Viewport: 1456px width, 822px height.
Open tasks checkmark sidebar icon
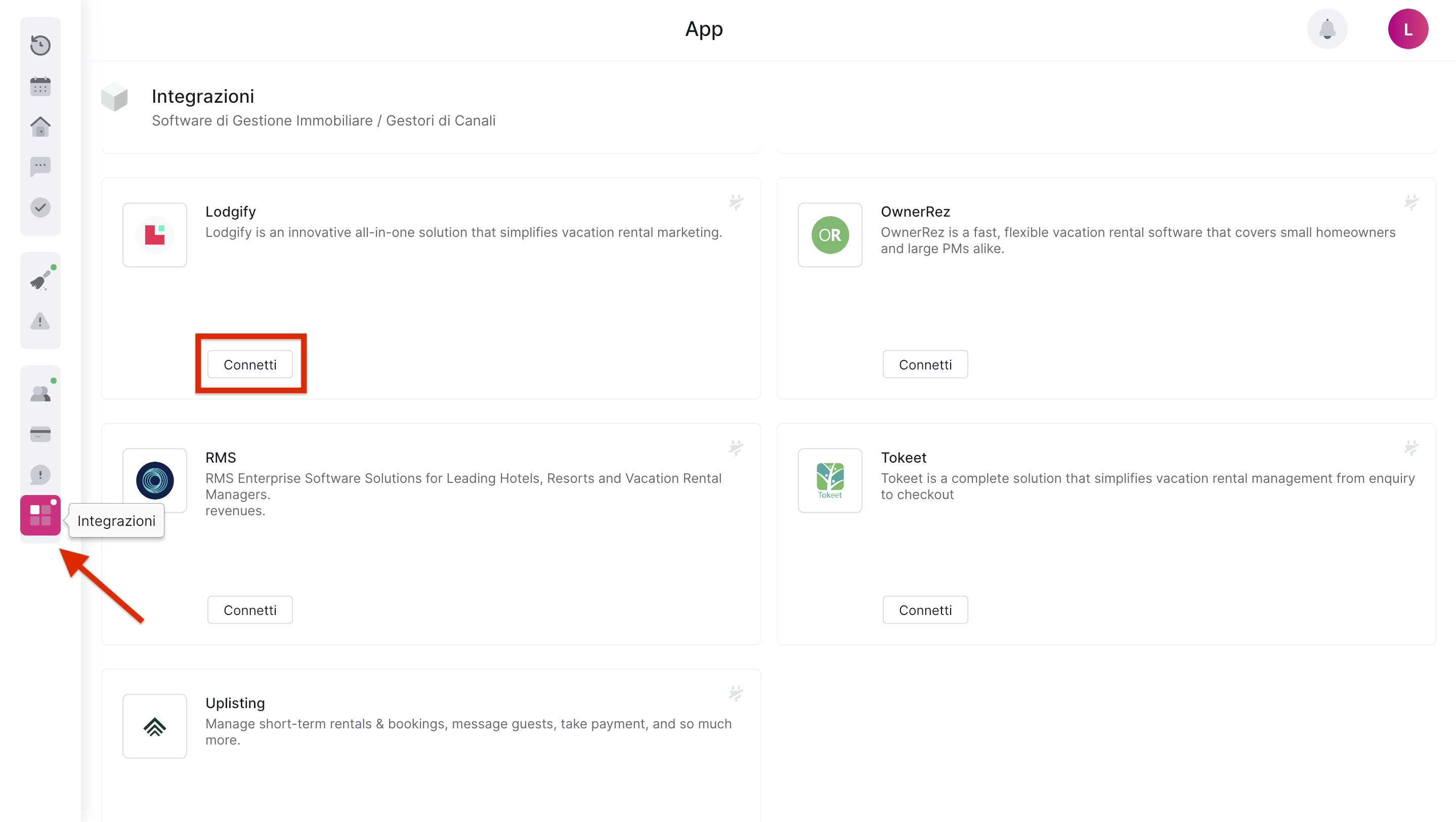click(40, 208)
